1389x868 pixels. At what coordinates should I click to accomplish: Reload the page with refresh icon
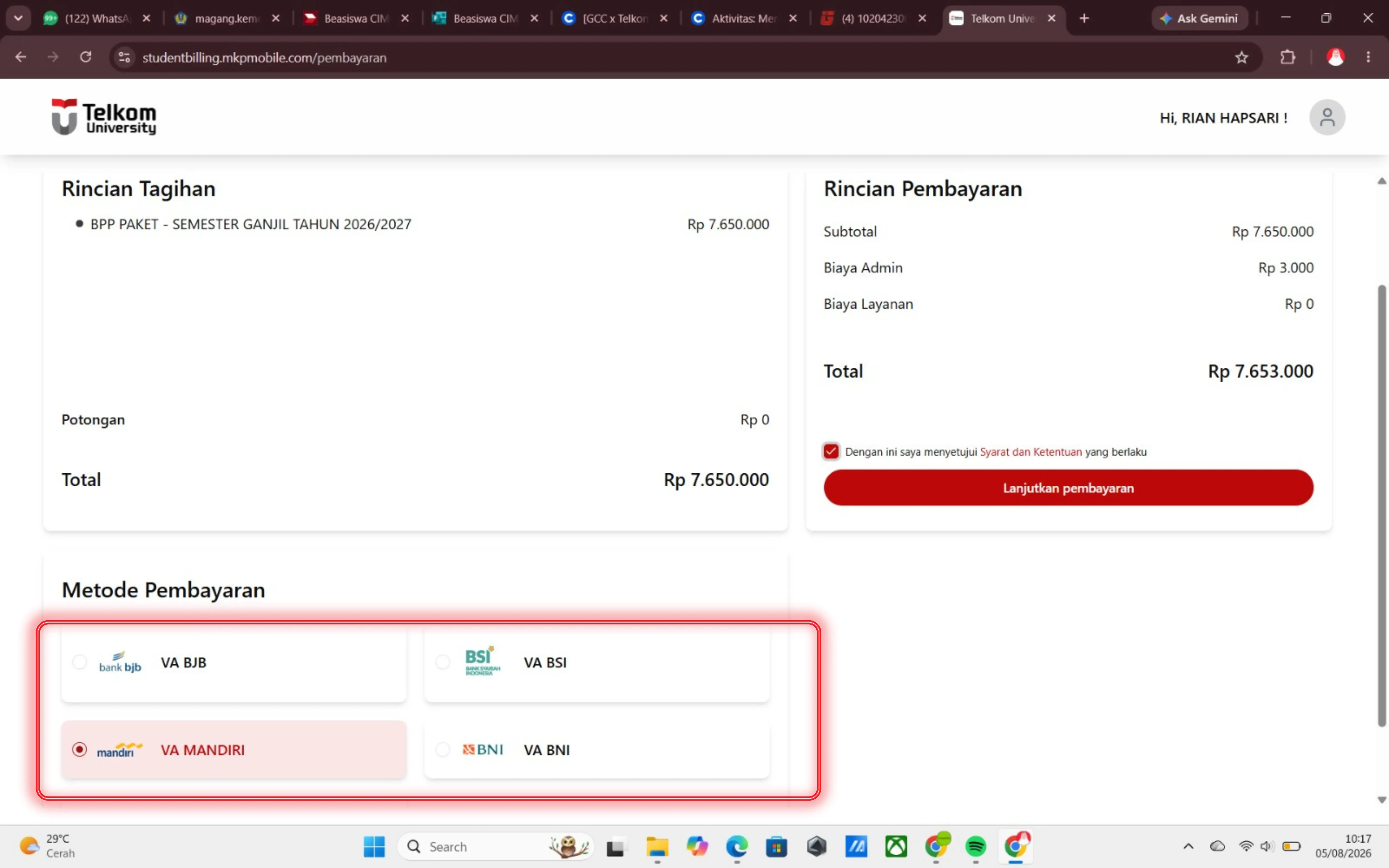pos(86,57)
